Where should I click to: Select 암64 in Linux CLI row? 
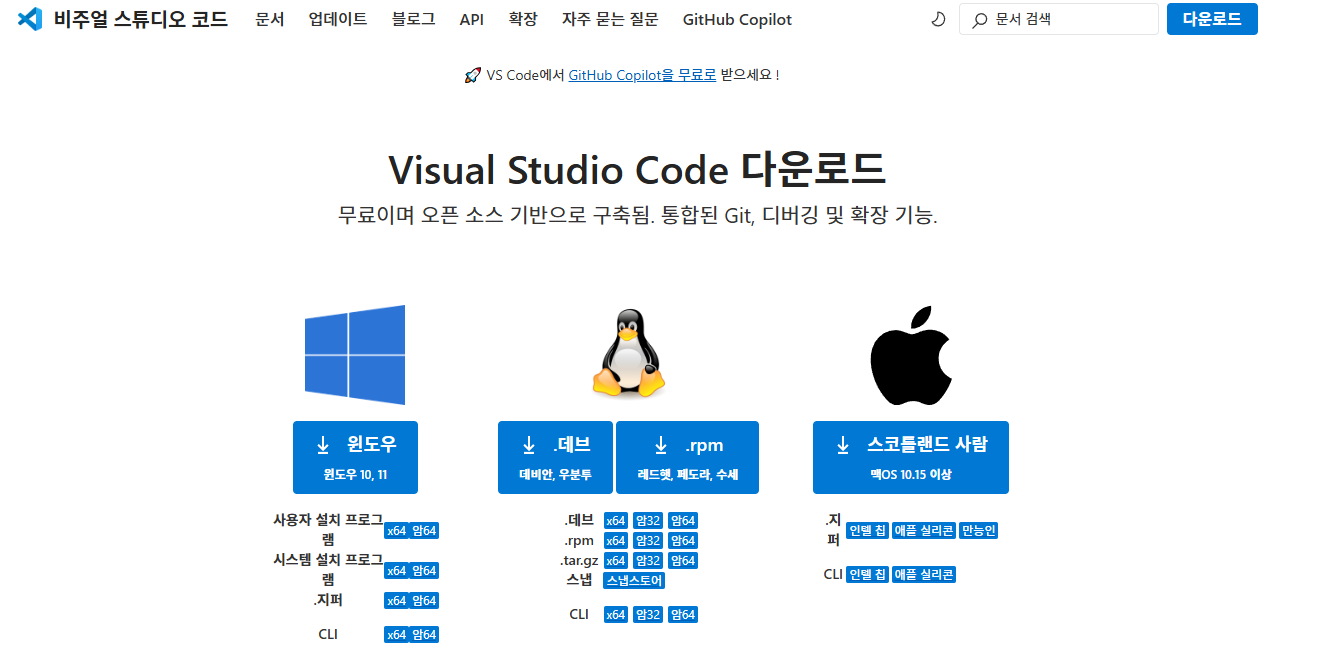[683, 614]
